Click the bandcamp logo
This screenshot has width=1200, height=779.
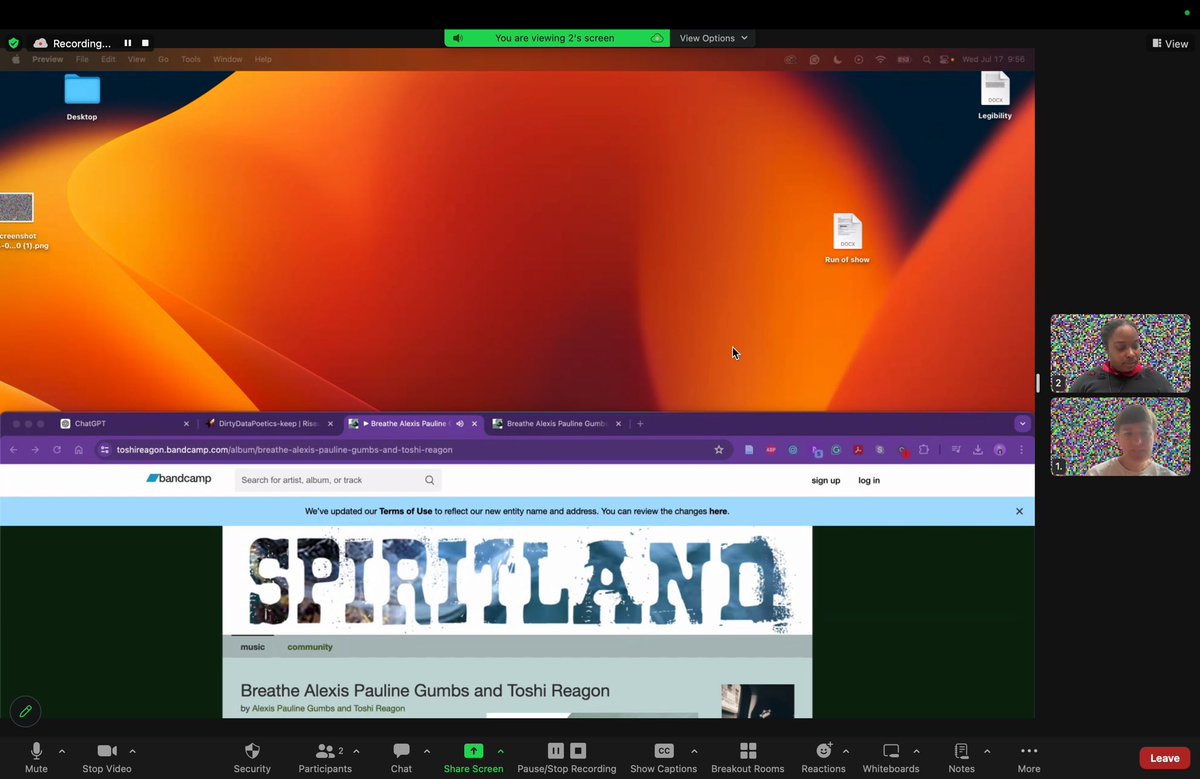[x=179, y=479]
